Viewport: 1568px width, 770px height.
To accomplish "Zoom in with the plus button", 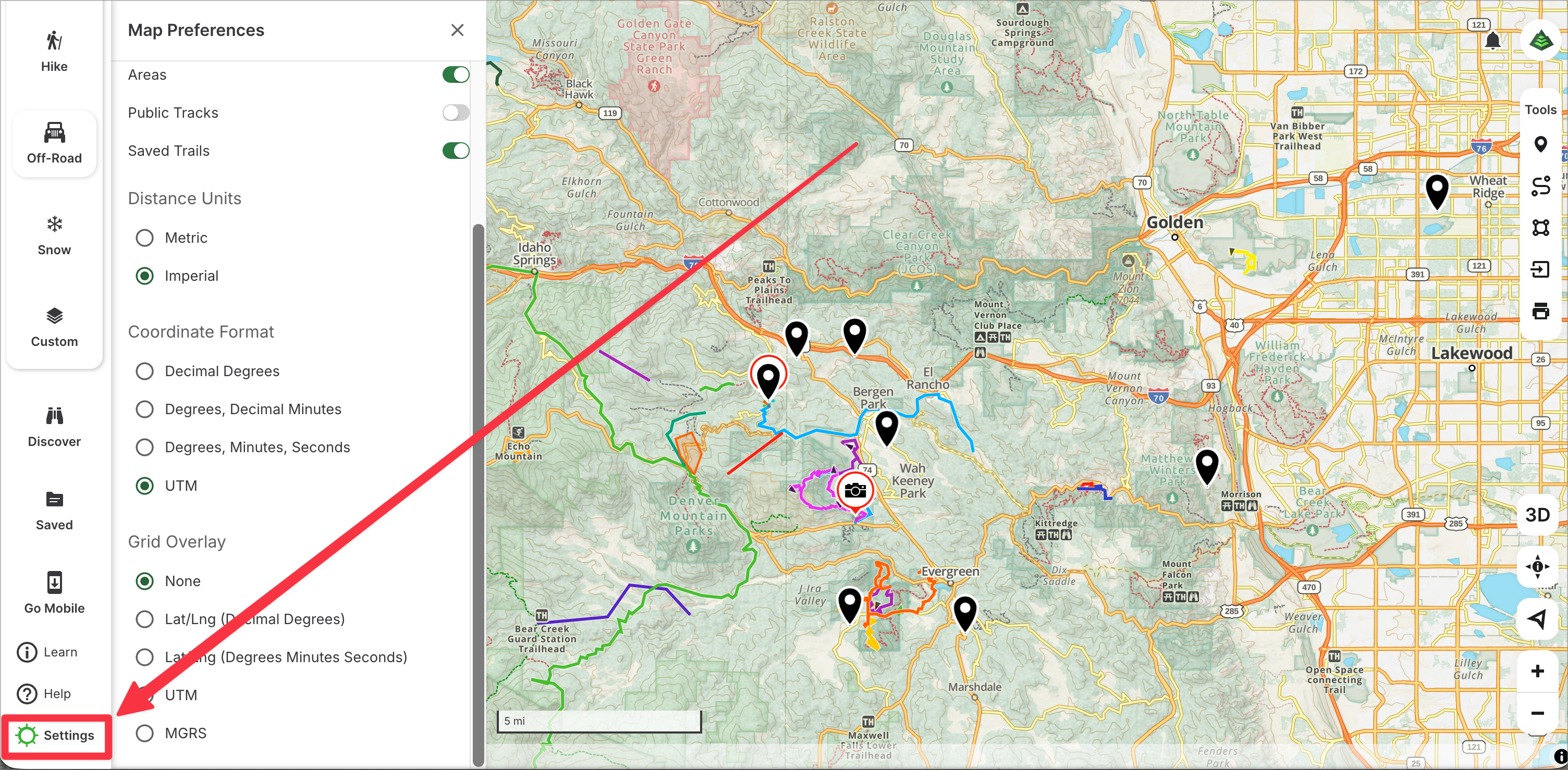I will pyautogui.click(x=1537, y=671).
